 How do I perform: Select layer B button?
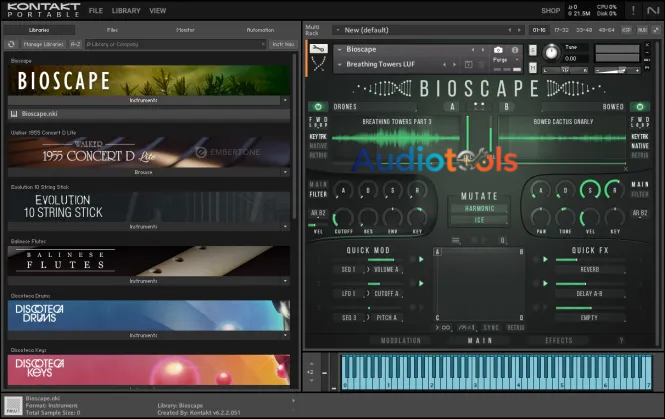point(506,107)
